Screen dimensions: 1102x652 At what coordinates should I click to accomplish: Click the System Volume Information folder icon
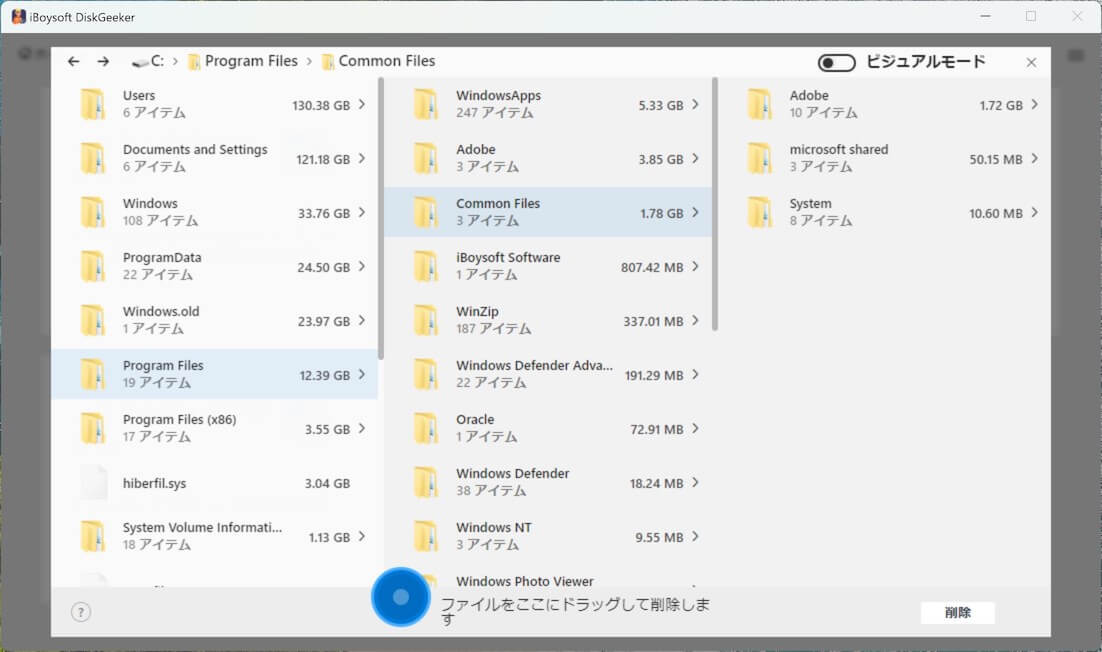[93, 537]
